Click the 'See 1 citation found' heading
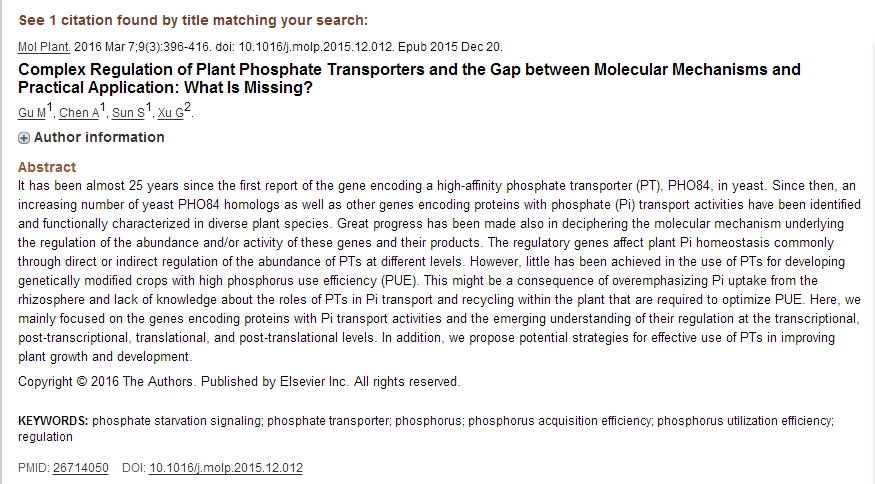 [193, 20]
